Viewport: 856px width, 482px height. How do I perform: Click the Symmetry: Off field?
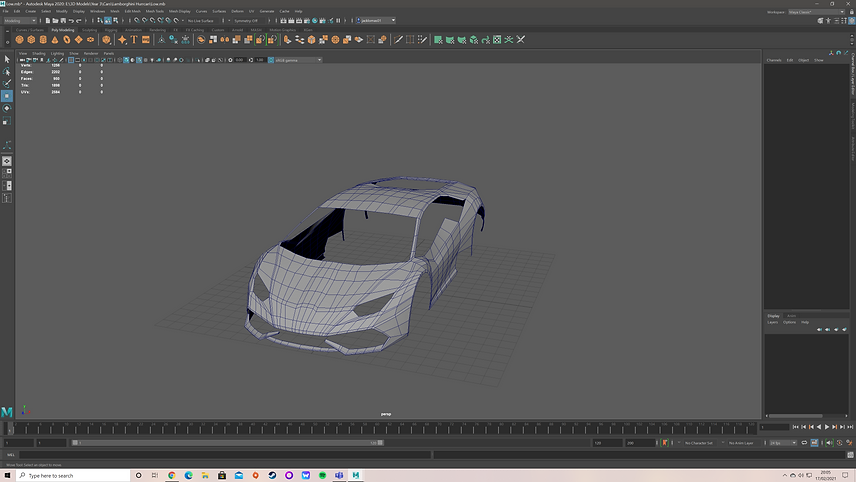pyautogui.click(x=246, y=20)
